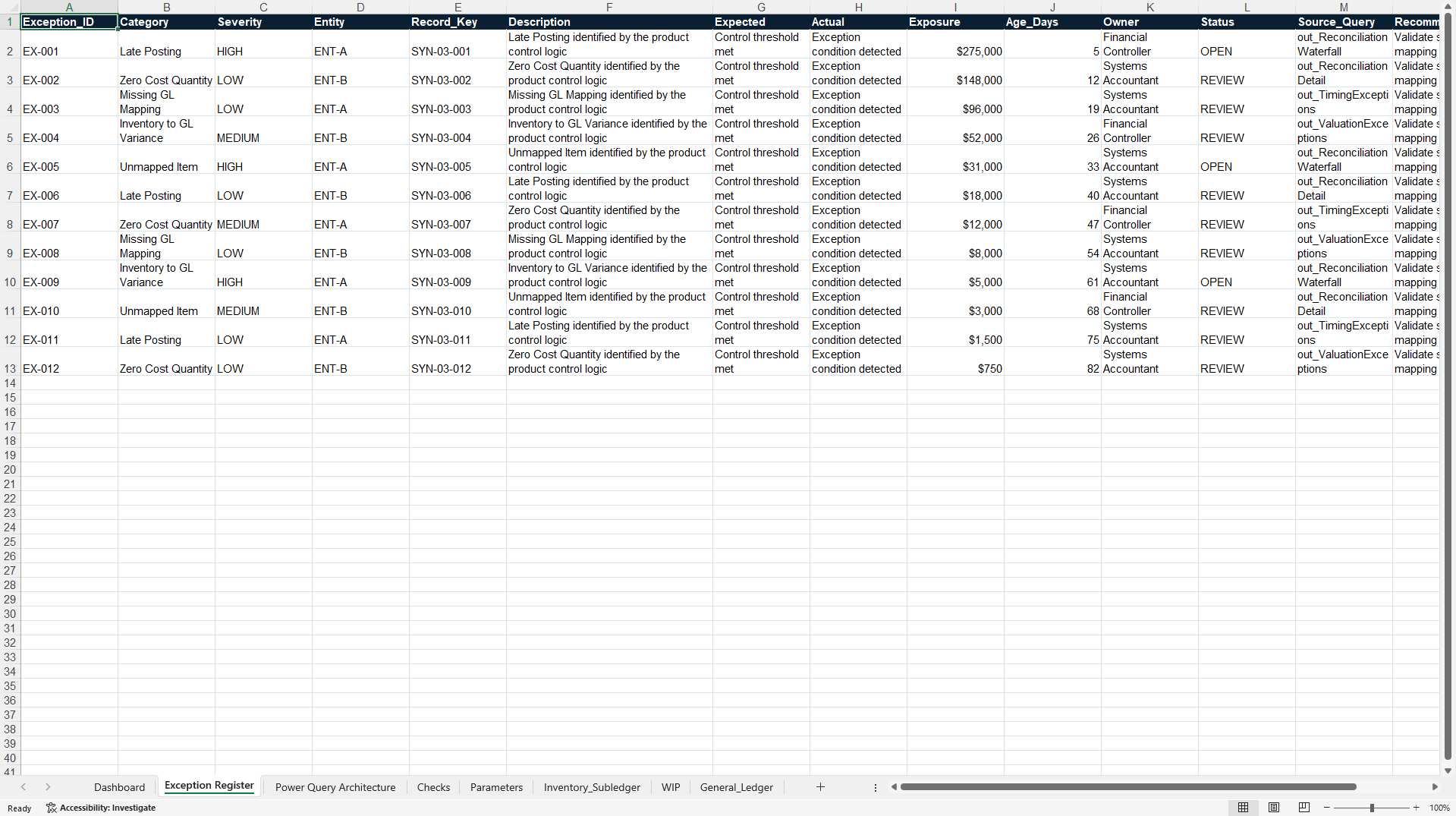Select the Exception Register sheet tab
The height and width of the screenshot is (816, 1456).
[x=209, y=786]
